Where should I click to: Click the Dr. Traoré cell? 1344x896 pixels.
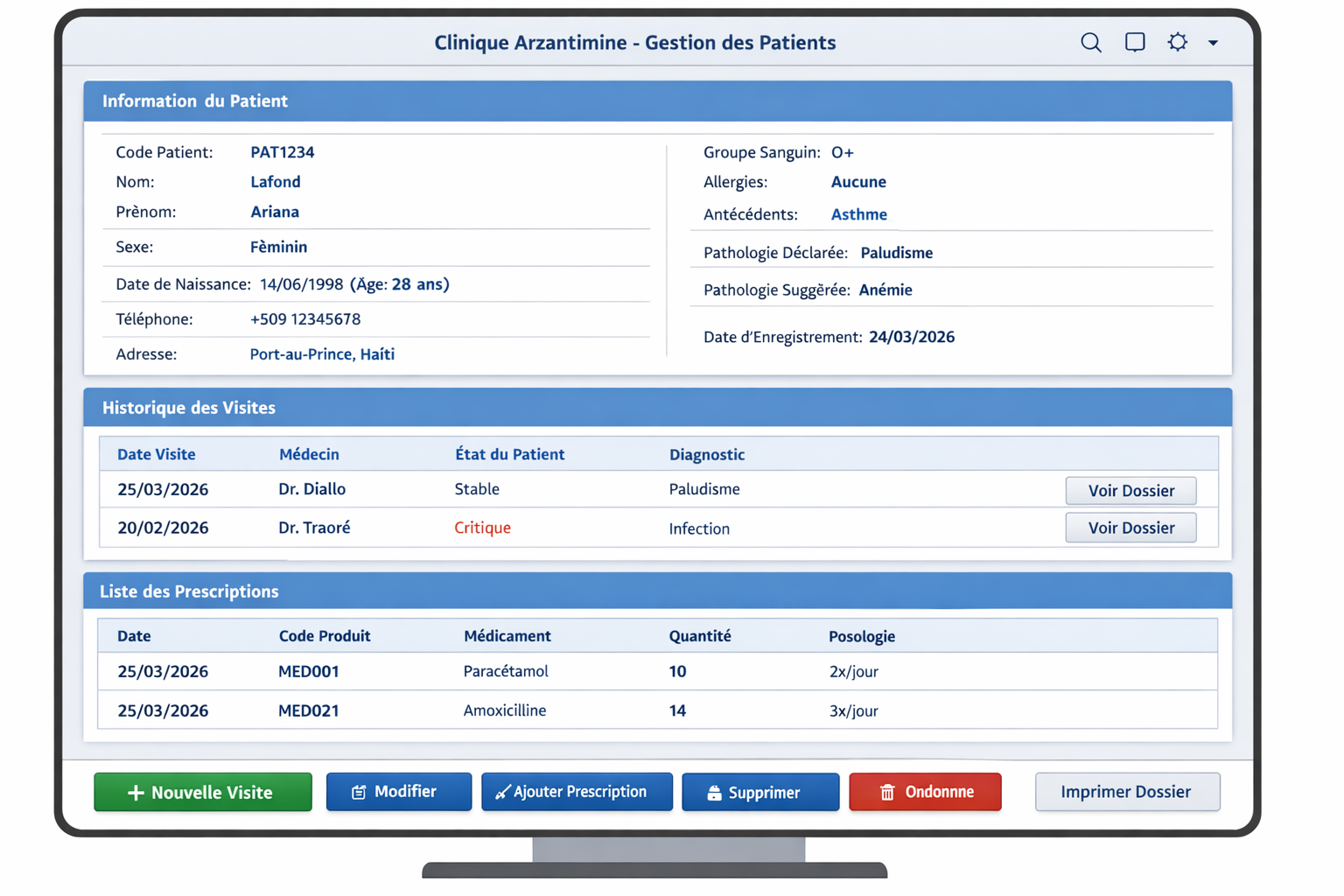coord(314,528)
